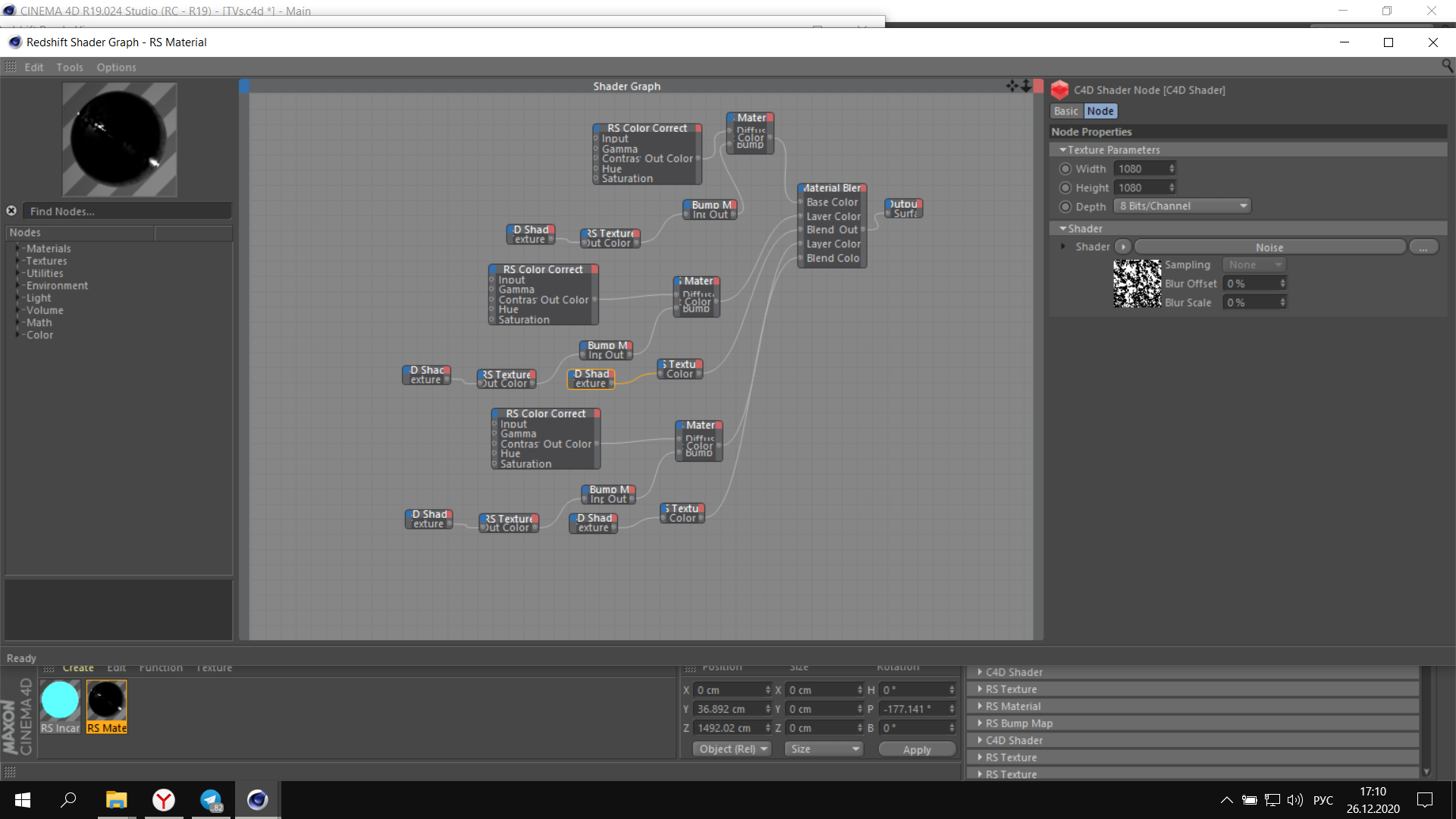Select the Material Blender node
Screen dimensions: 1456x819
coord(832,224)
